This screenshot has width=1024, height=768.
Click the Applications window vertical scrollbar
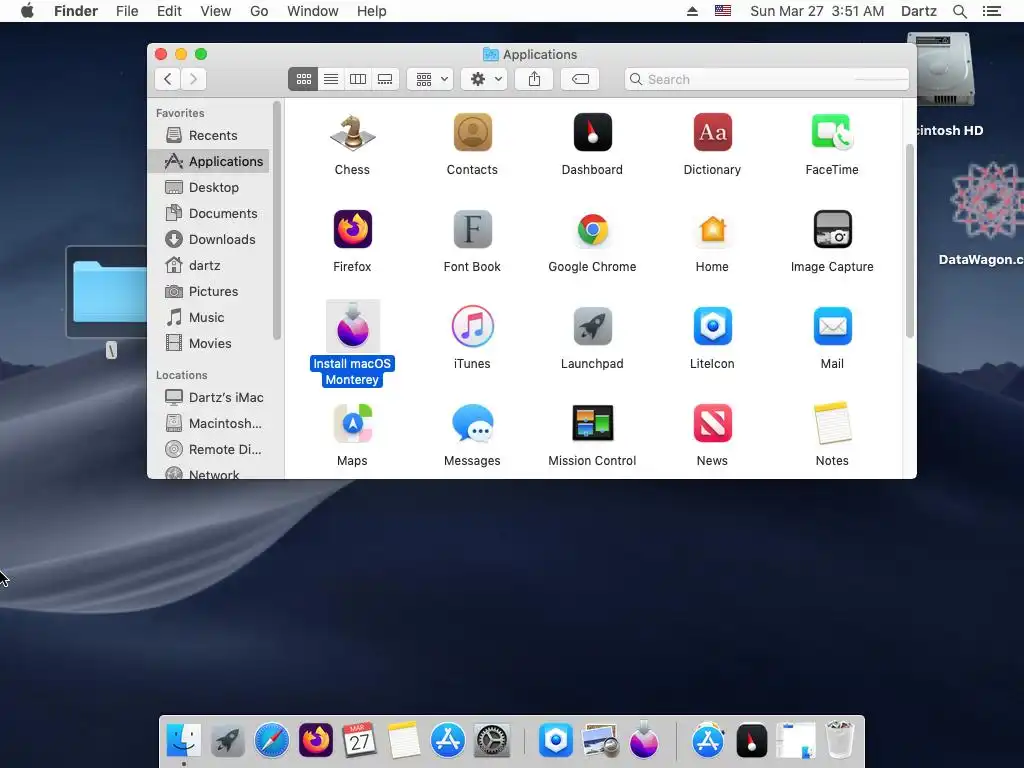(x=910, y=241)
